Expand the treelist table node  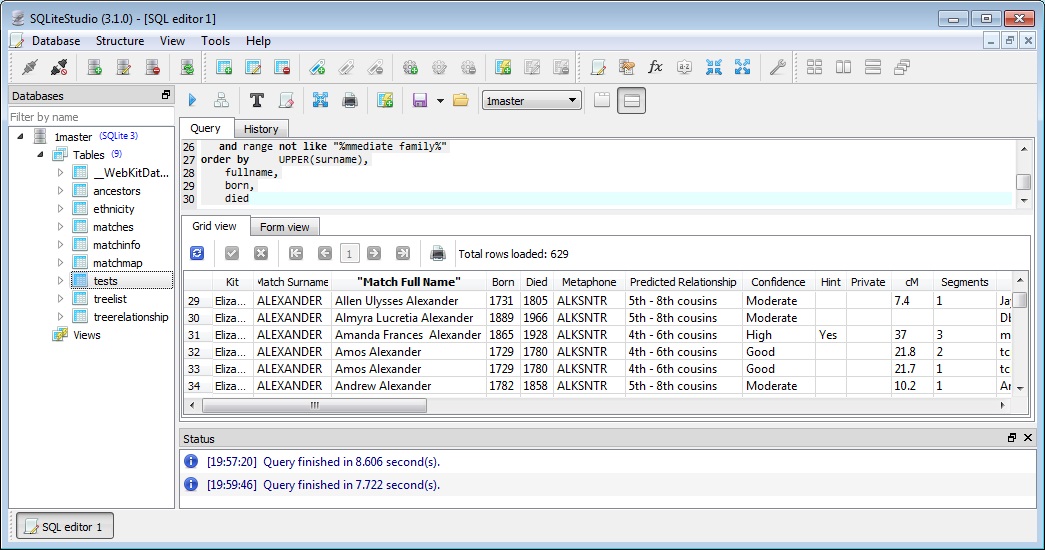pos(61,299)
